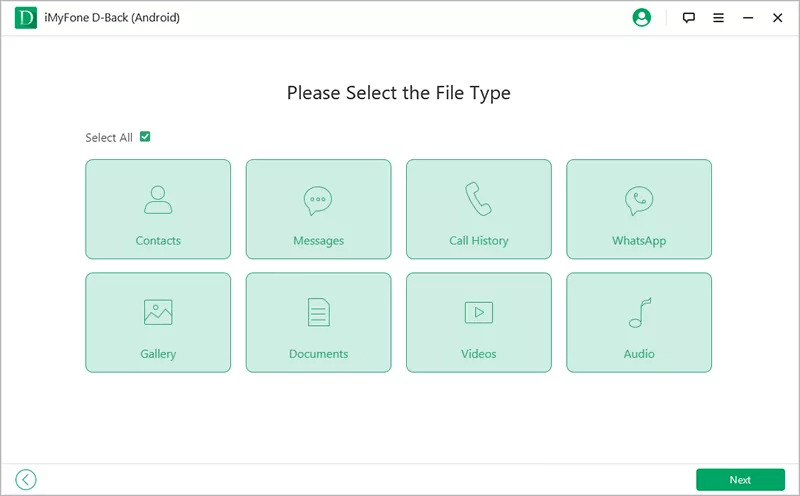Select the Gallery picture icon
The width and height of the screenshot is (800, 496).
point(158,313)
